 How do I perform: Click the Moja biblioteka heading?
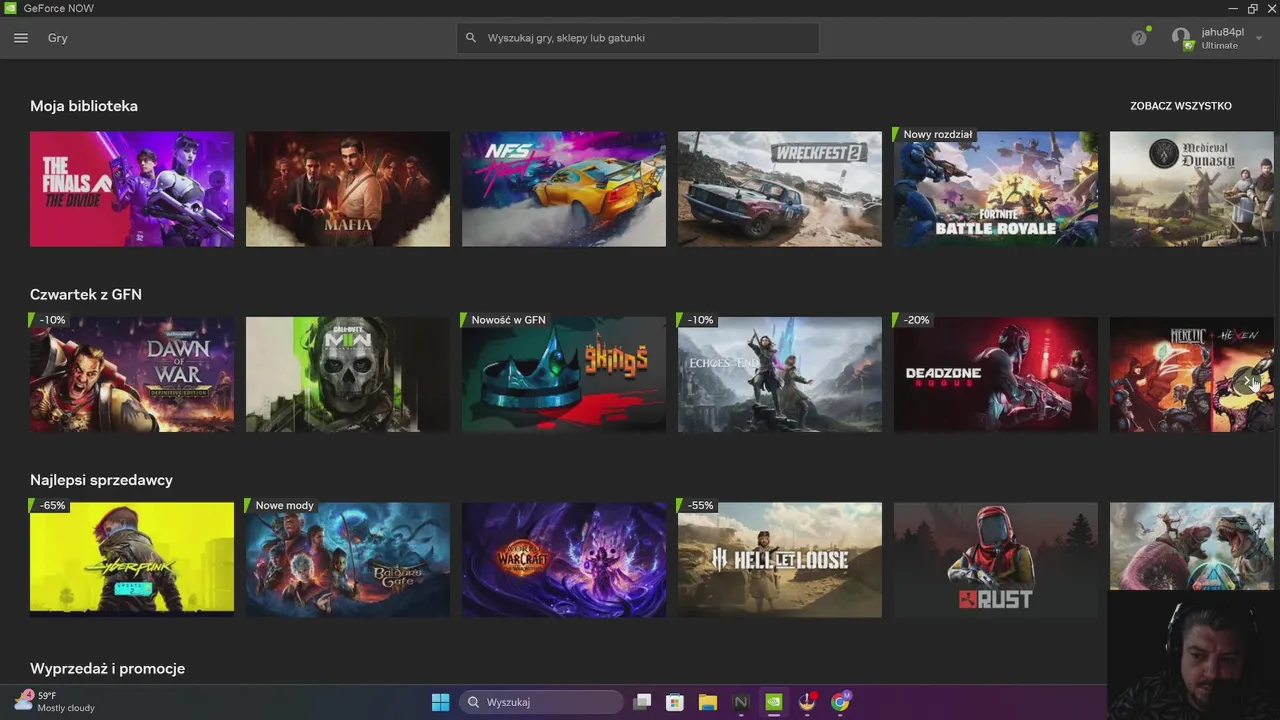[x=84, y=106]
